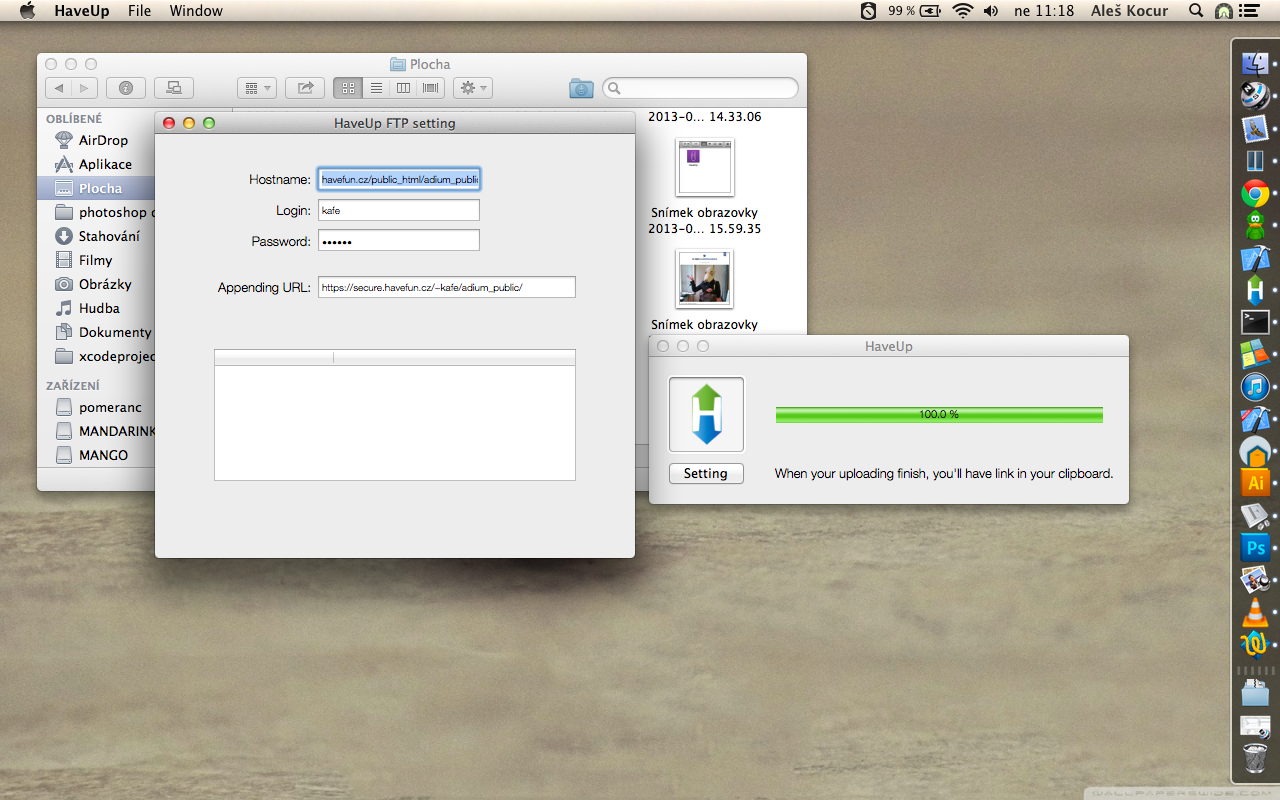The width and height of the screenshot is (1280, 800).
Task: Open the Apple menu
Action: (27, 11)
